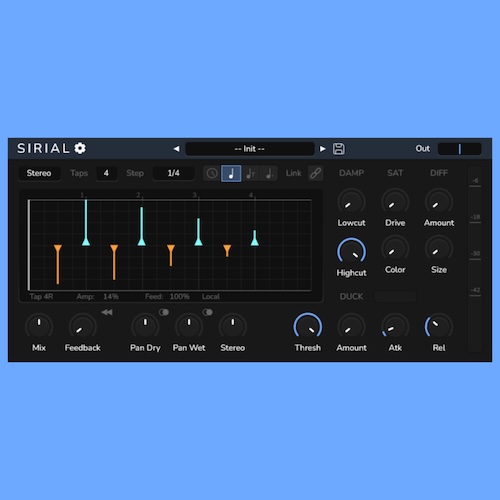Click the Pan Dry knob
This screenshot has height=500, width=500.
[145, 327]
